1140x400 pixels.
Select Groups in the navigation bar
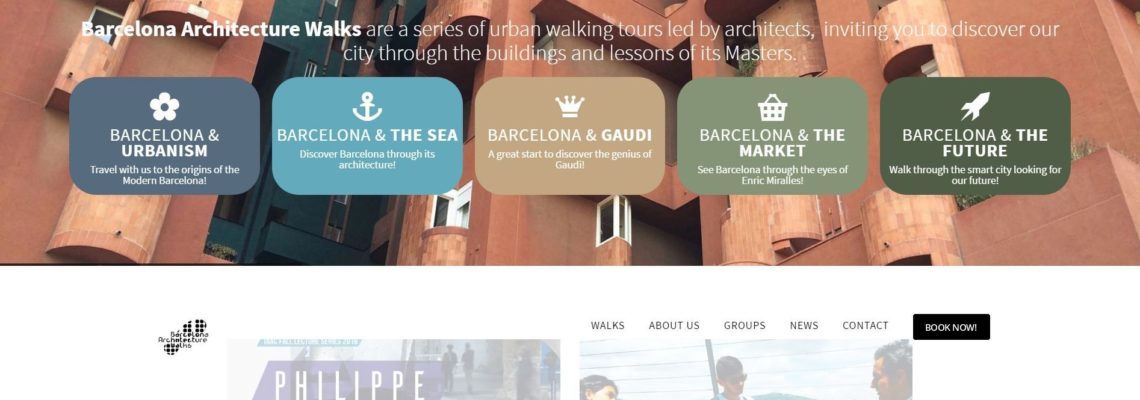coord(744,326)
